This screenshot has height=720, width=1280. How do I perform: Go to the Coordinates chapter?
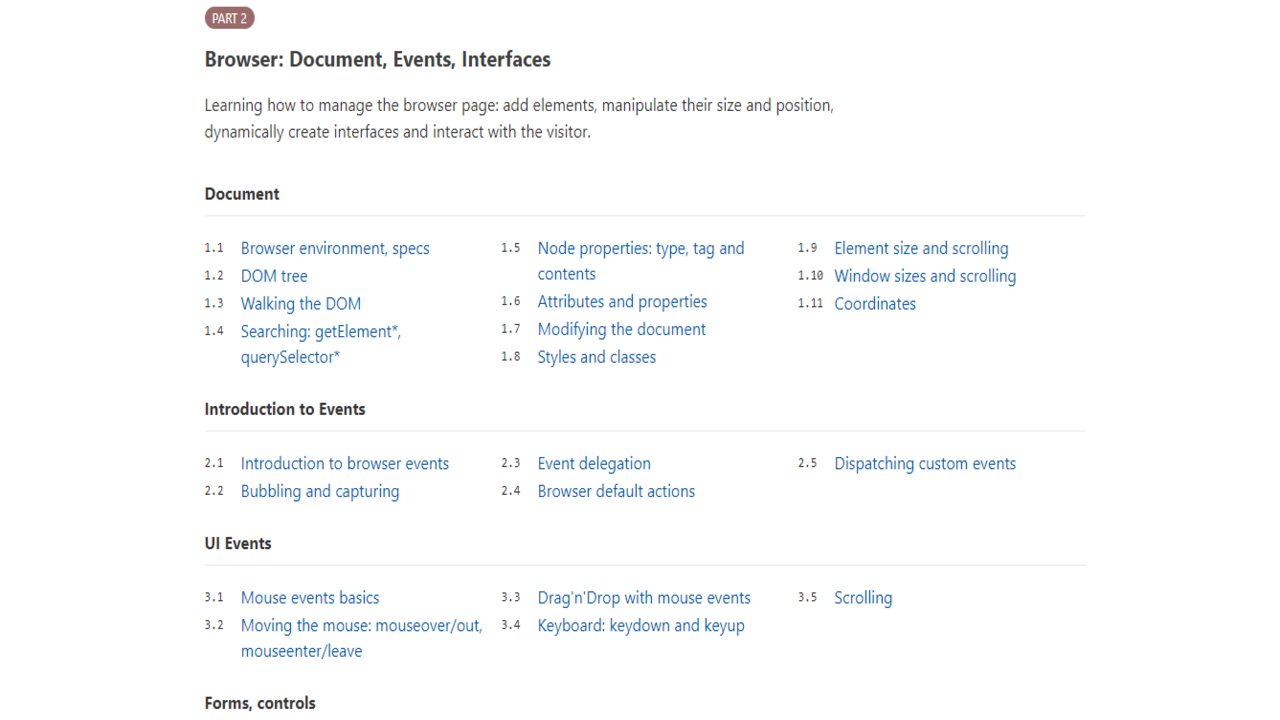pyautogui.click(x=875, y=304)
